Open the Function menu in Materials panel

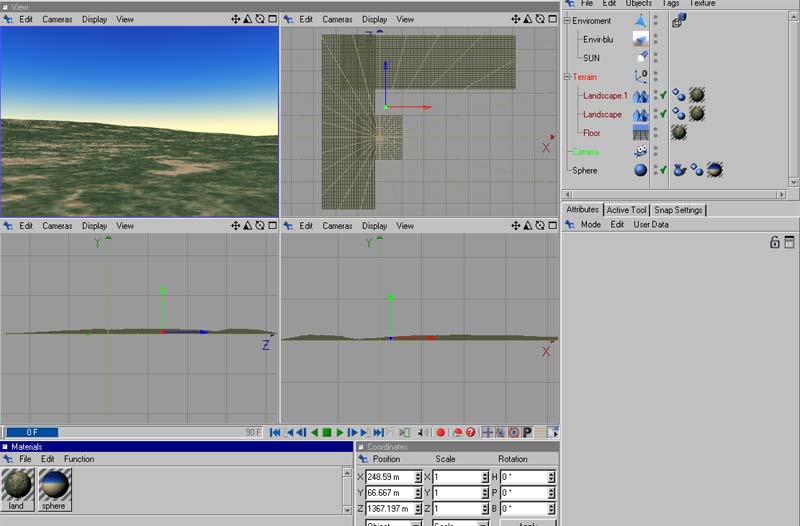[x=78, y=459]
